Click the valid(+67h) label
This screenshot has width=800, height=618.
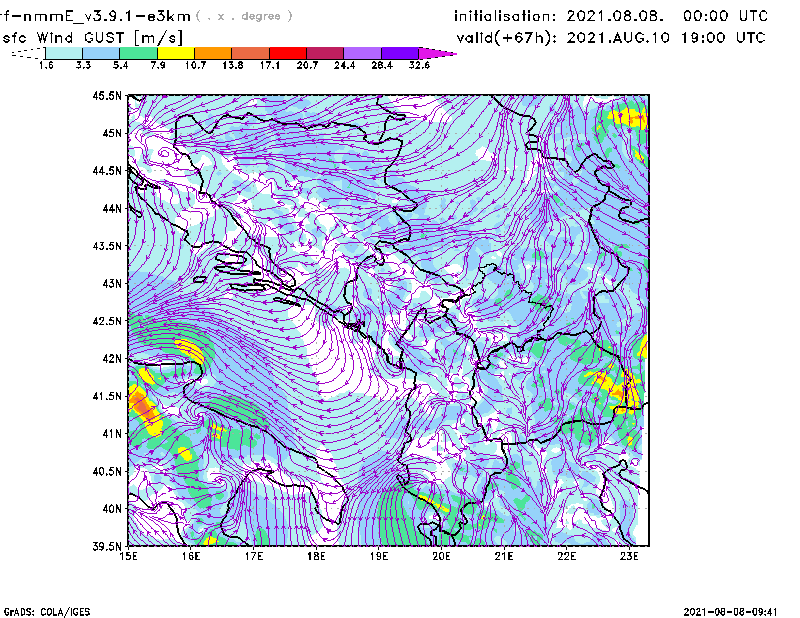tap(507, 38)
